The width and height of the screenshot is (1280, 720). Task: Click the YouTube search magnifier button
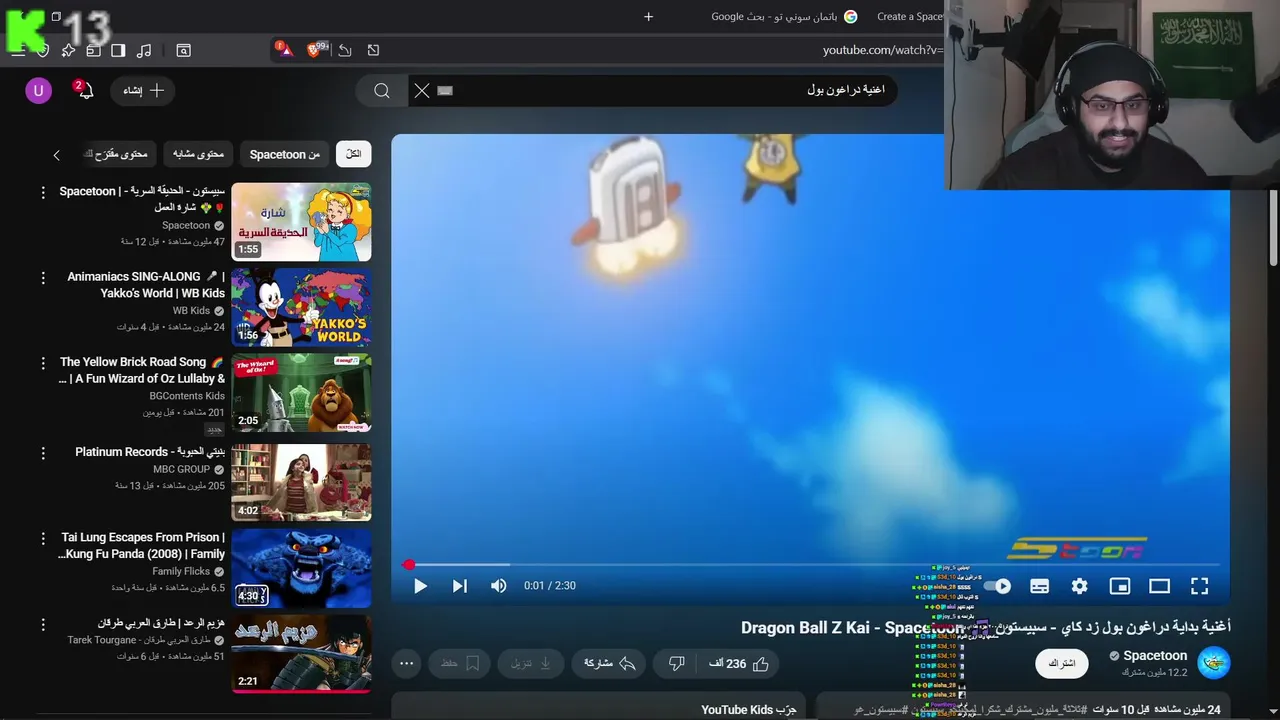click(x=382, y=91)
